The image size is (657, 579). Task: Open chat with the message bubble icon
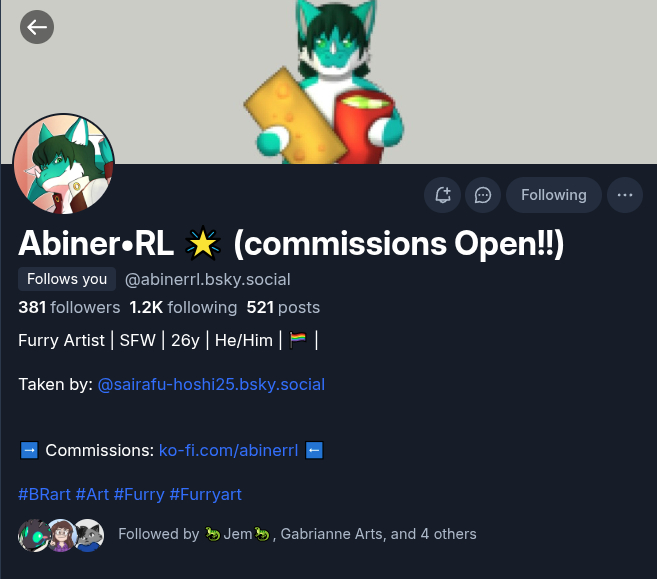(x=483, y=195)
